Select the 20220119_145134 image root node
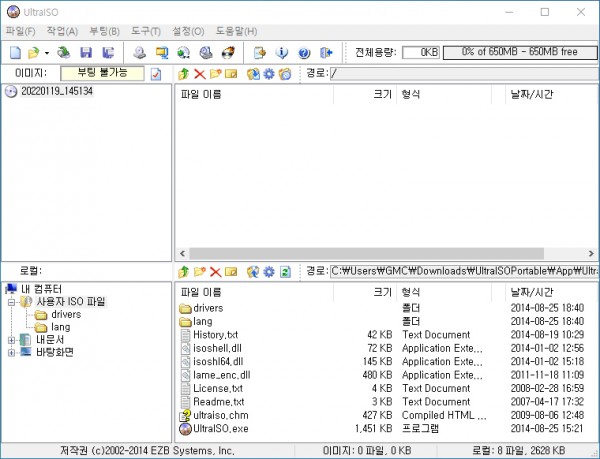This screenshot has height=459, width=600. click(57, 91)
